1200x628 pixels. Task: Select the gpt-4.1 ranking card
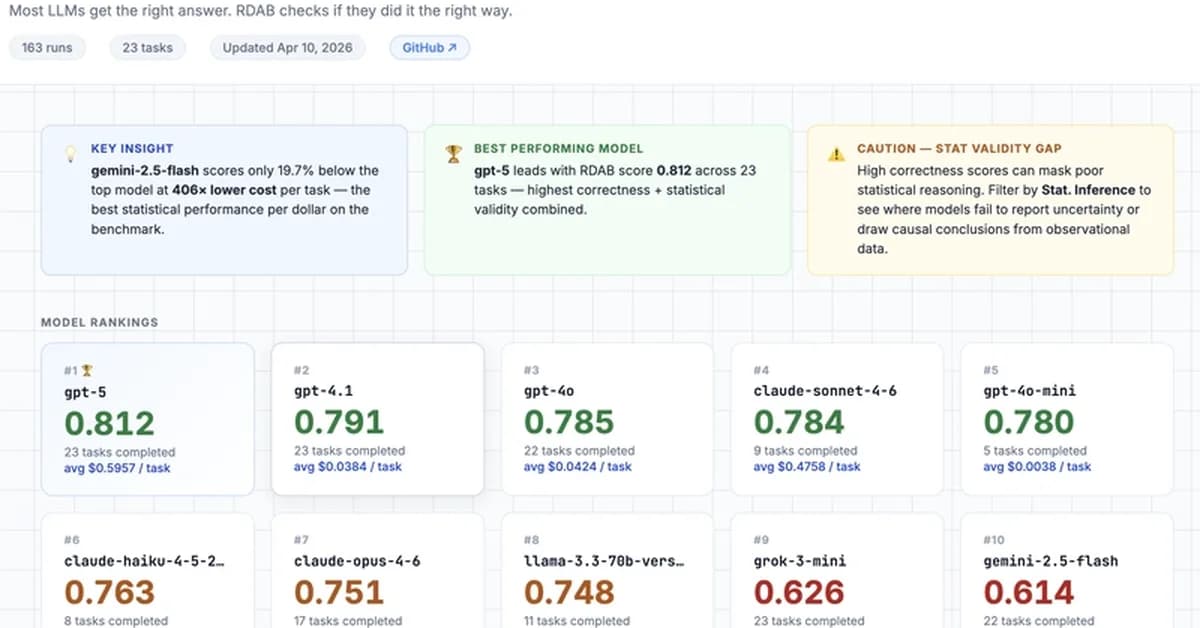point(377,418)
